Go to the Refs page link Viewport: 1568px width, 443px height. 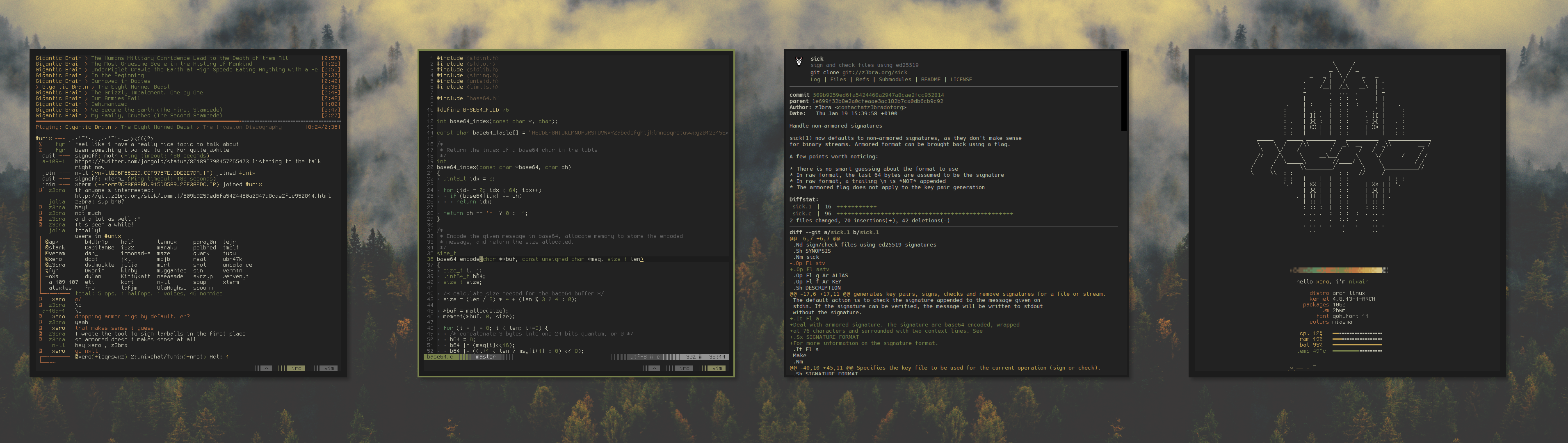(x=862, y=80)
